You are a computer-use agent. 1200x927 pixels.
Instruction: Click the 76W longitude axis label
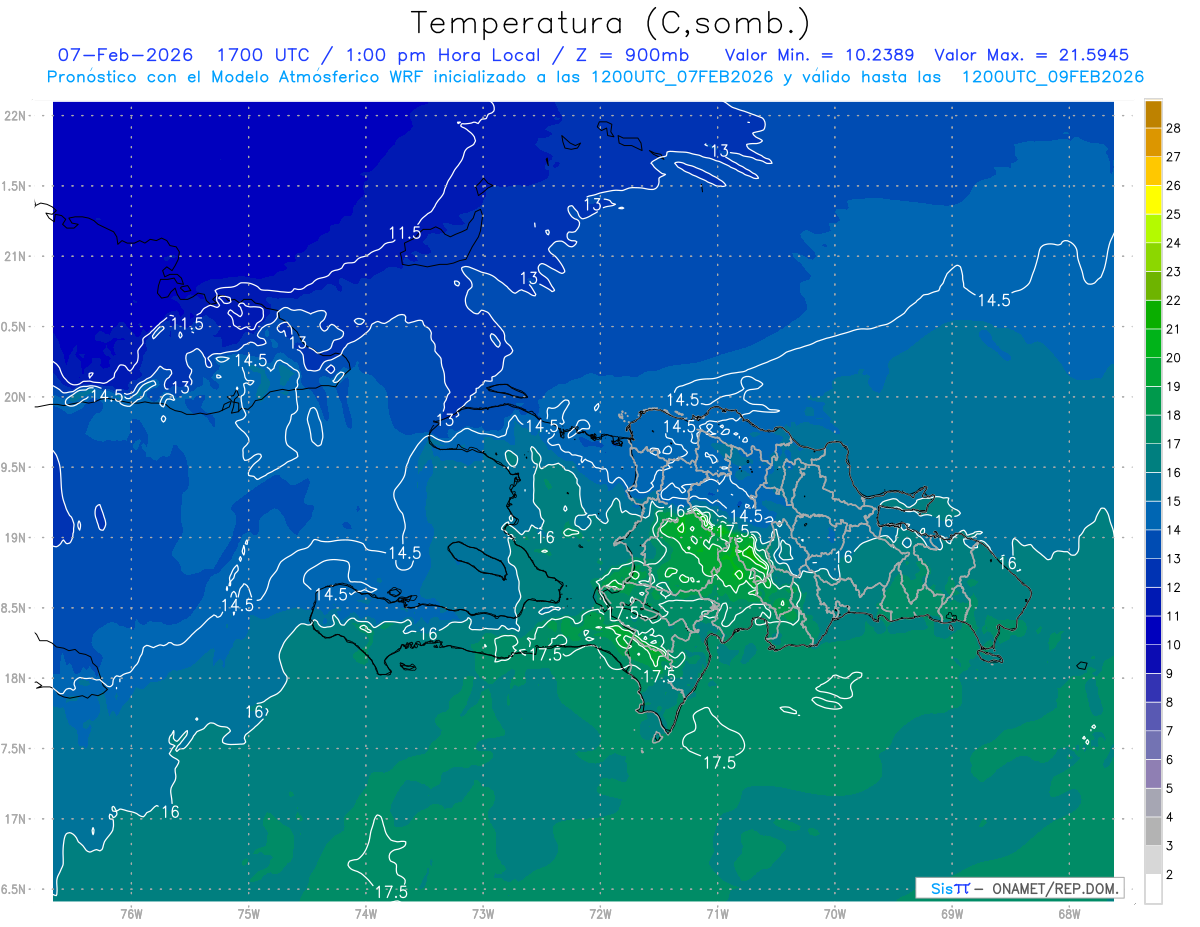coord(131,914)
